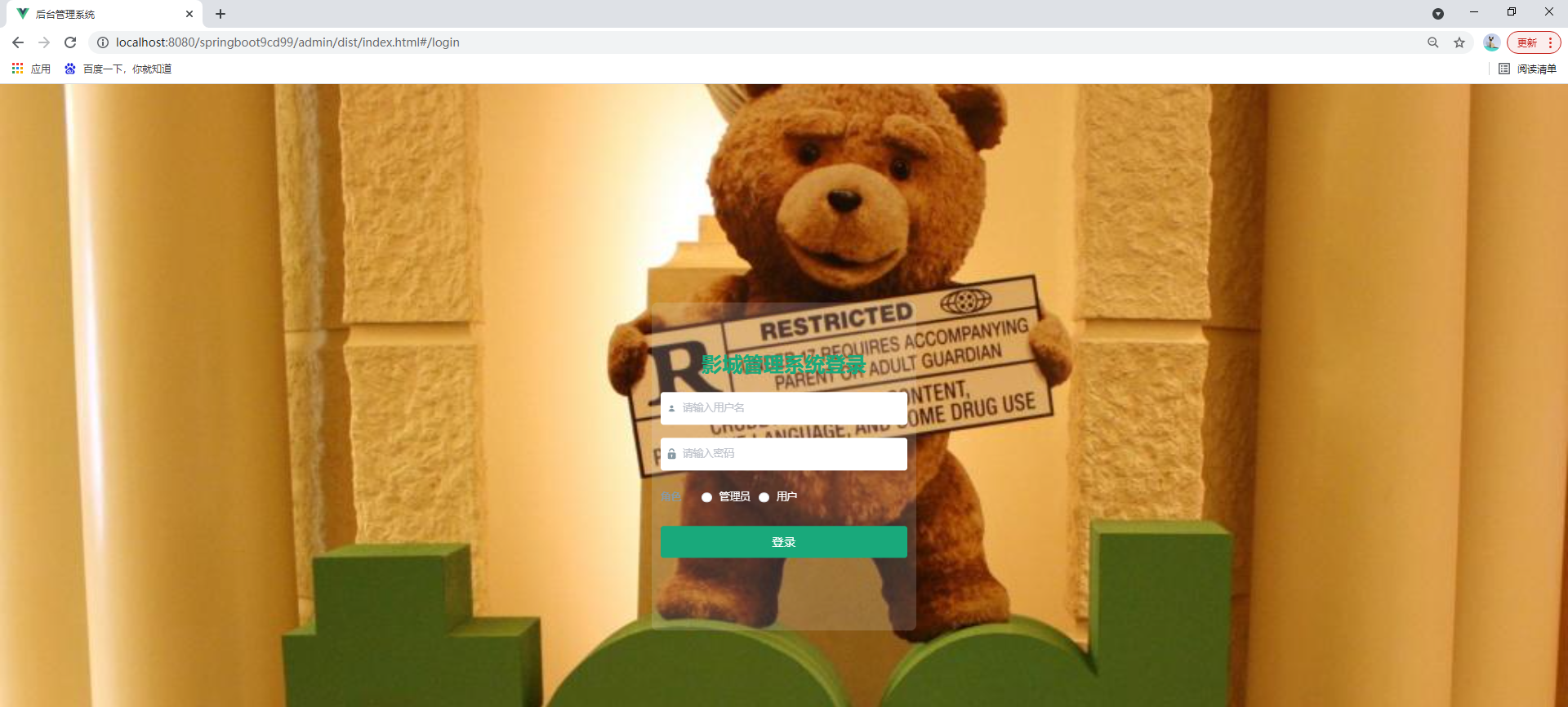
Task: Open Chrome three-dot menu
Action: point(1550,42)
